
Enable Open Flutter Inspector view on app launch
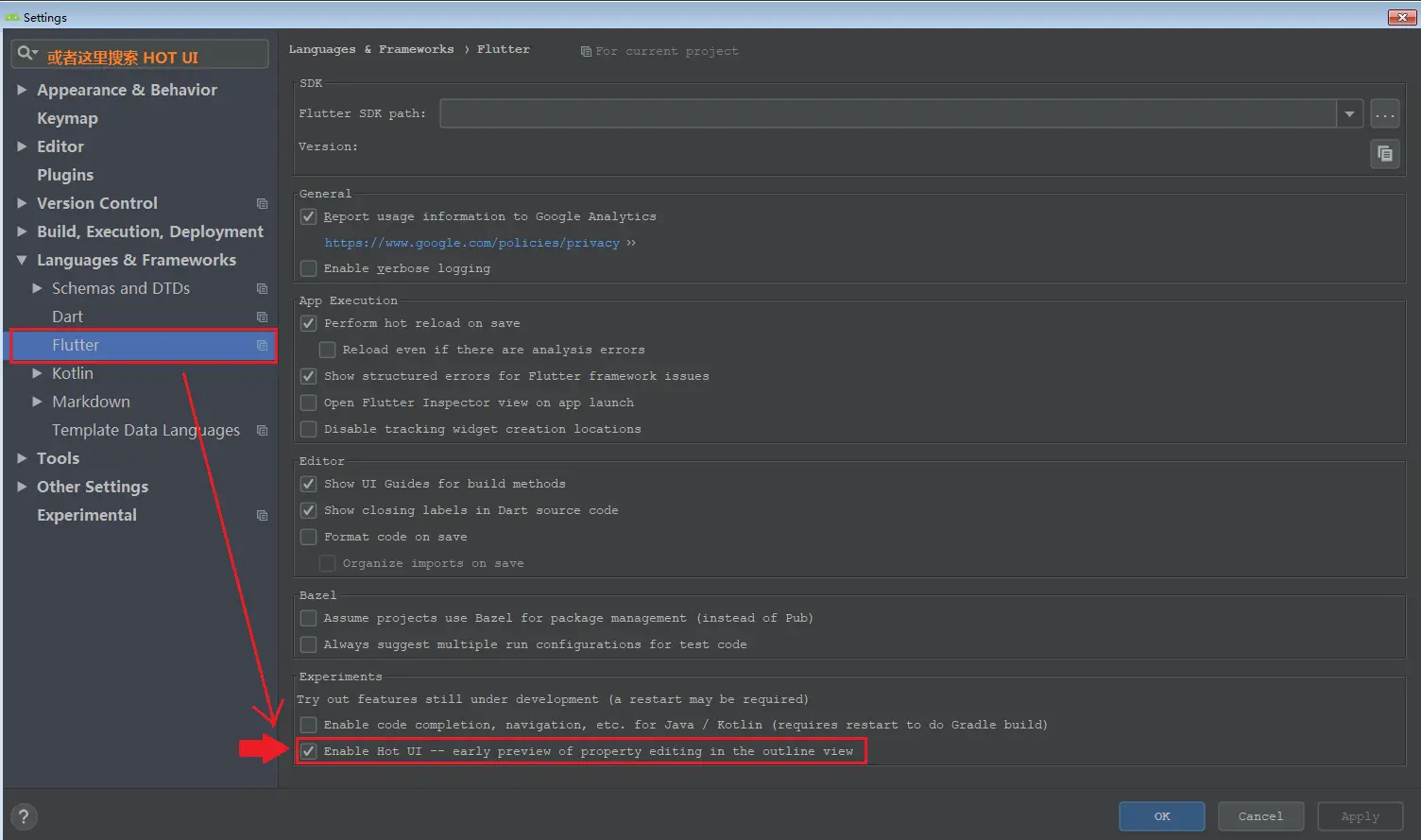tap(308, 403)
